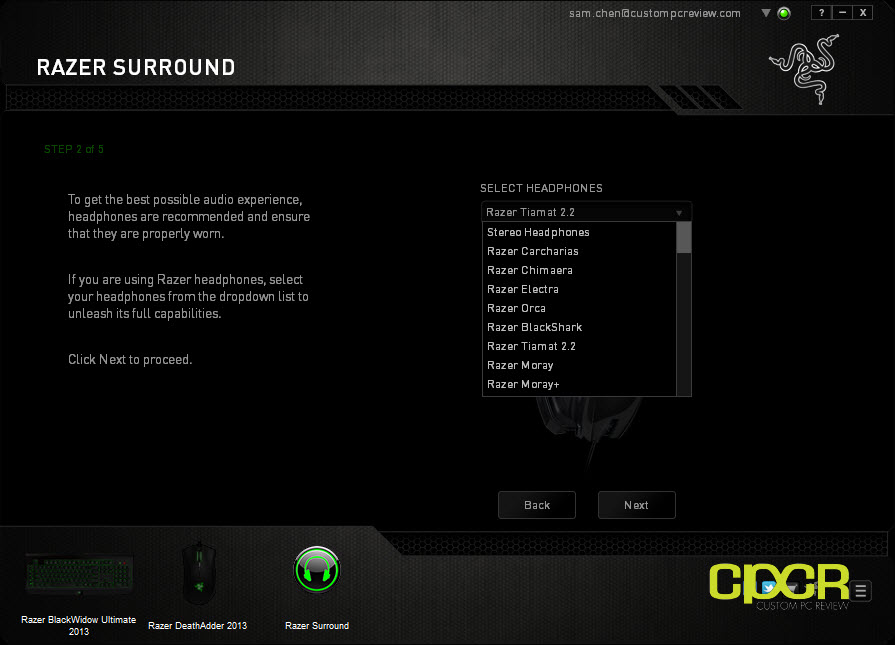Minimize the Razer Surround window
Screen dimensions: 895x645
point(842,13)
